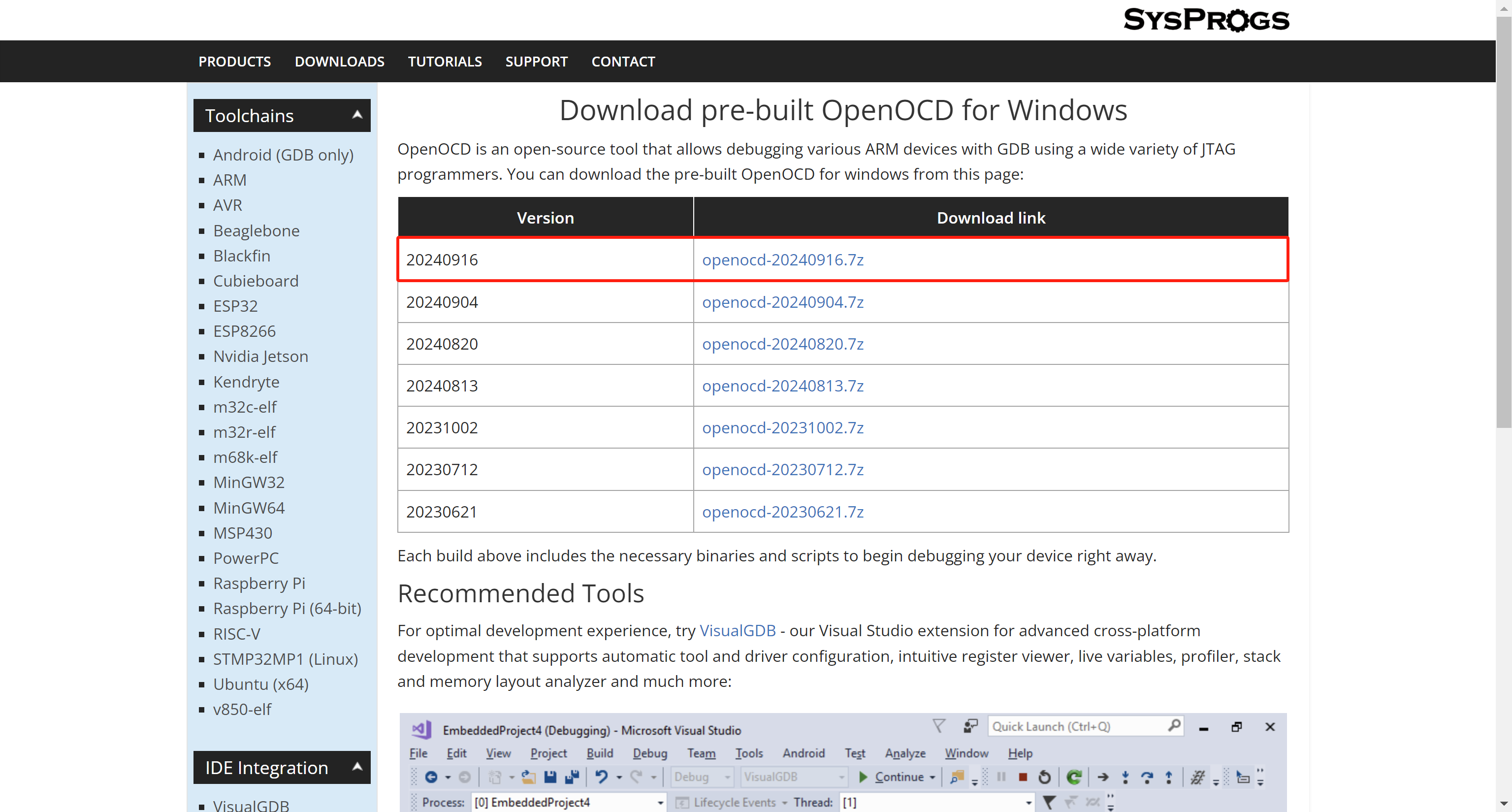The height and width of the screenshot is (812, 1512).
Task: Click the Stop debugging red square icon
Action: (1023, 777)
